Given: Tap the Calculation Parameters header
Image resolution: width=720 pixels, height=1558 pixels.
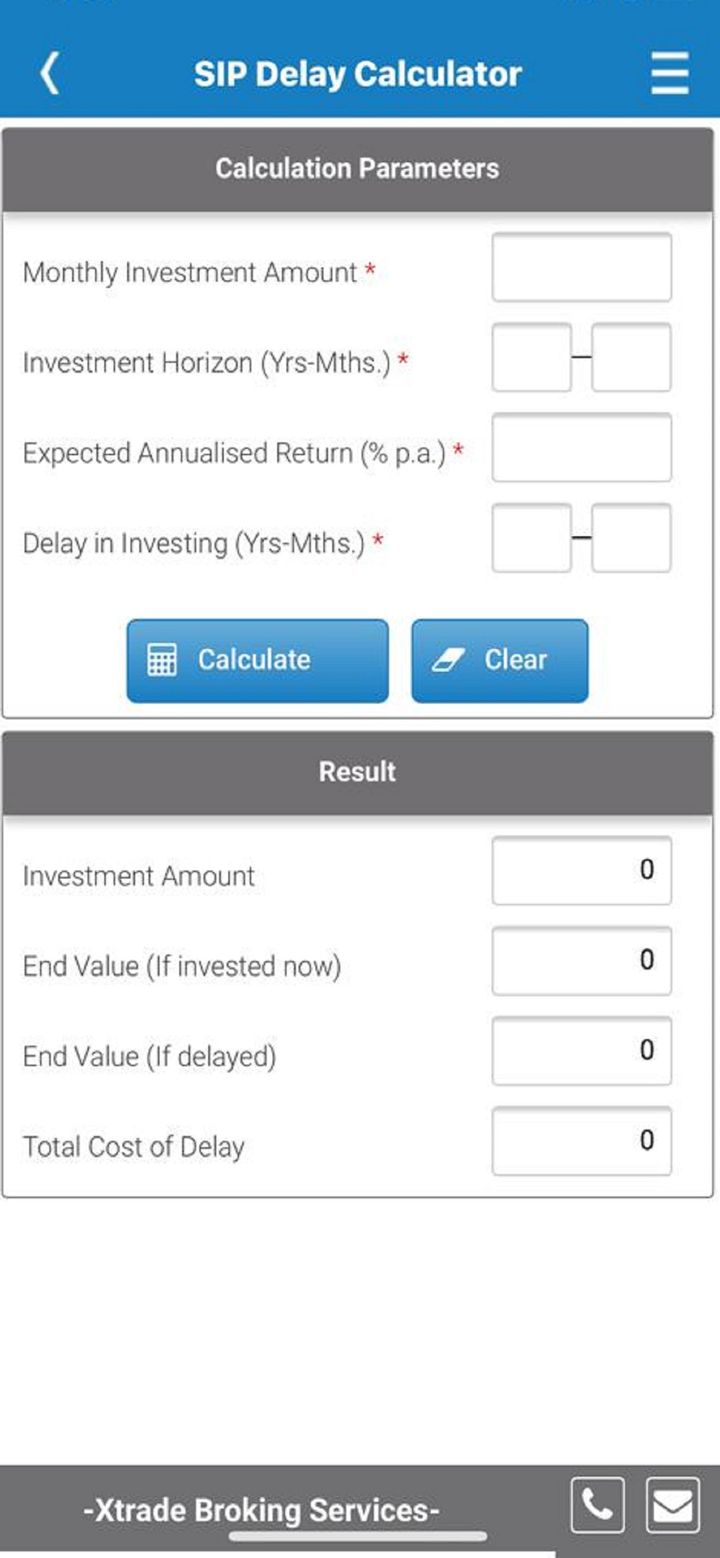Looking at the screenshot, I should point(357,168).
